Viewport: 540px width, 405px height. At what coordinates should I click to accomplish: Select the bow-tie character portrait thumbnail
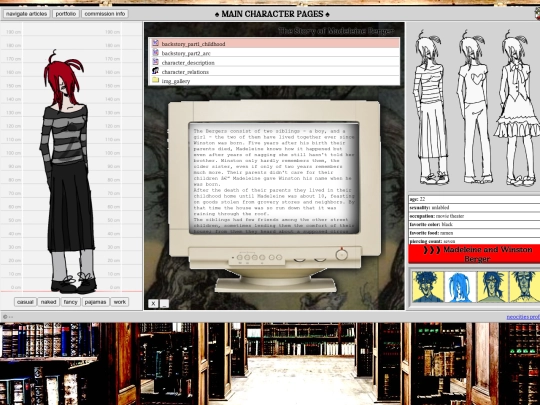524,287
